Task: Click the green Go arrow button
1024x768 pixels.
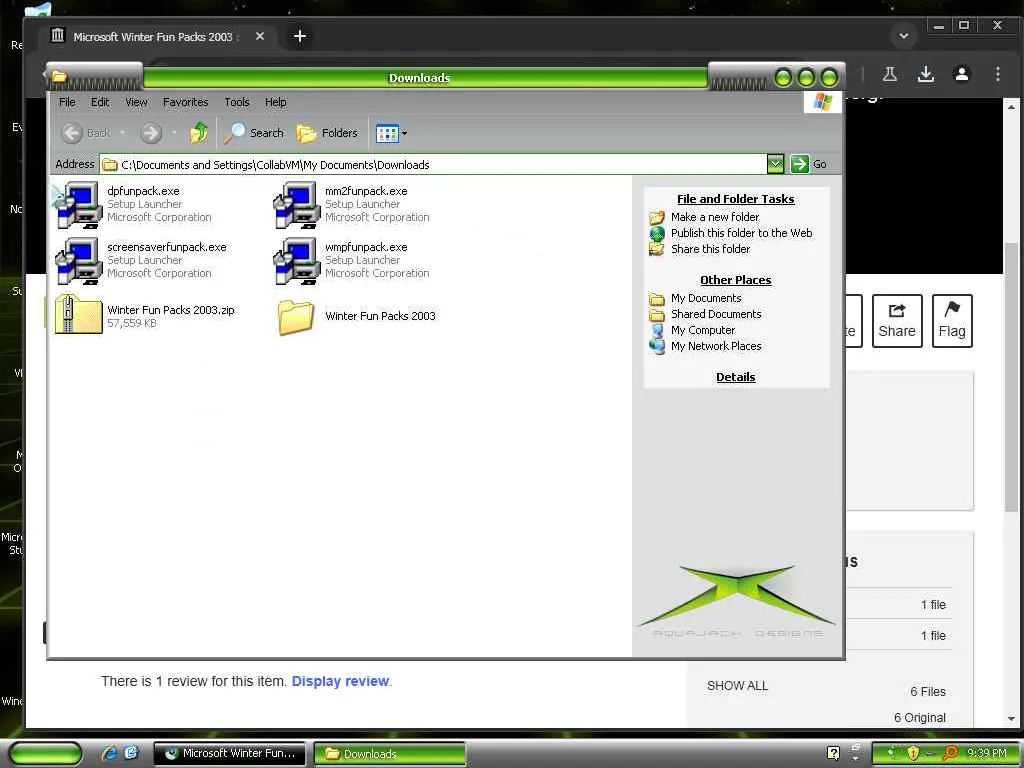Action: point(799,164)
